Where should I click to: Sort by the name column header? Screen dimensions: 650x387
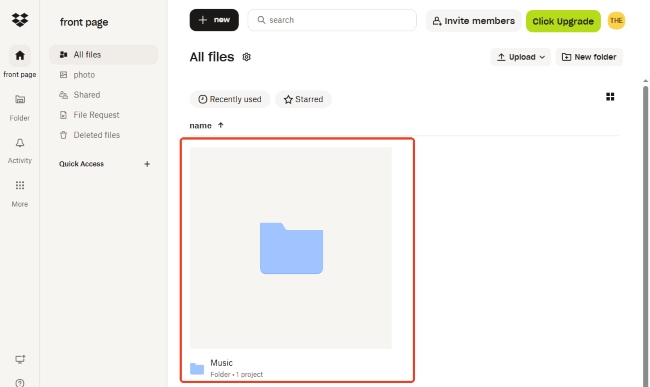[201, 126]
